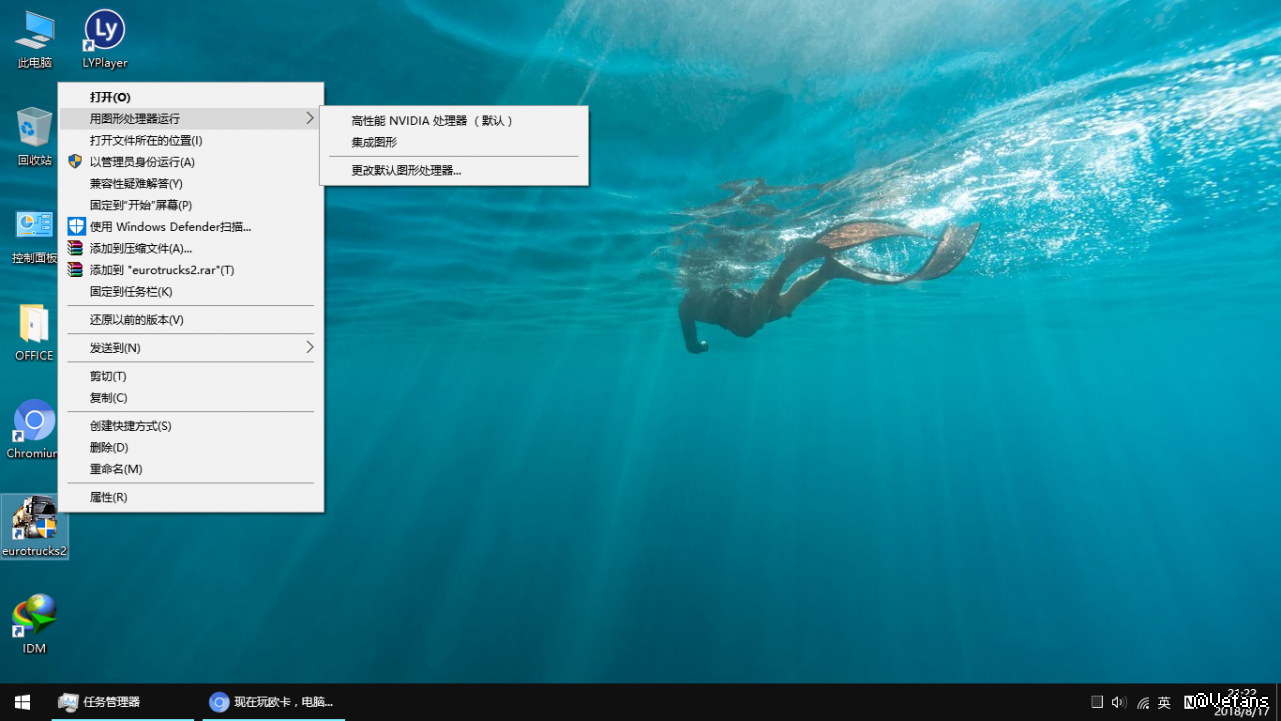Viewport: 1281px width, 721px height.
Task: Open the network Wi-Fi tray icon
Action: click(x=1142, y=703)
